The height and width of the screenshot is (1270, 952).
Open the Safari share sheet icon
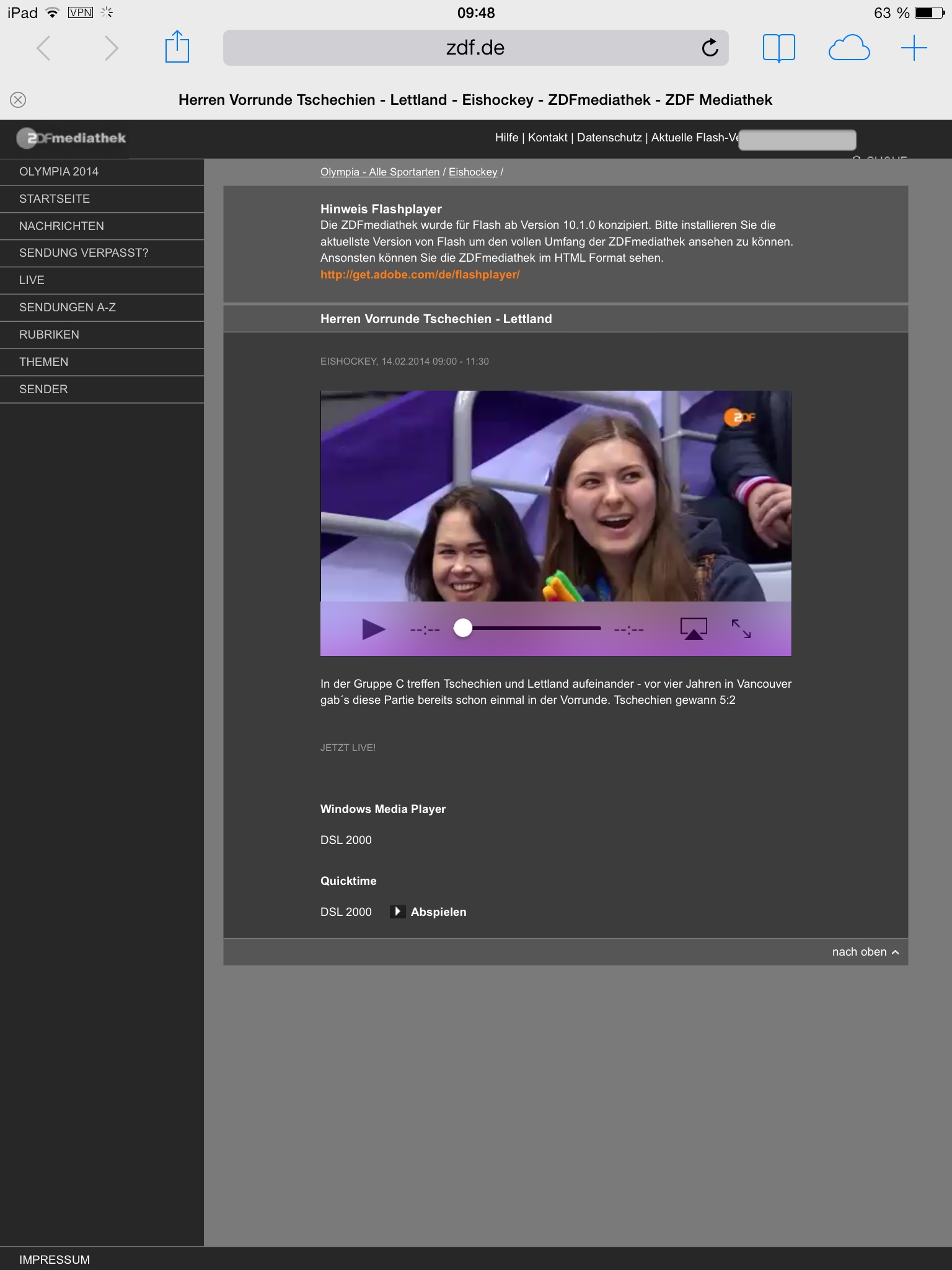tap(177, 47)
